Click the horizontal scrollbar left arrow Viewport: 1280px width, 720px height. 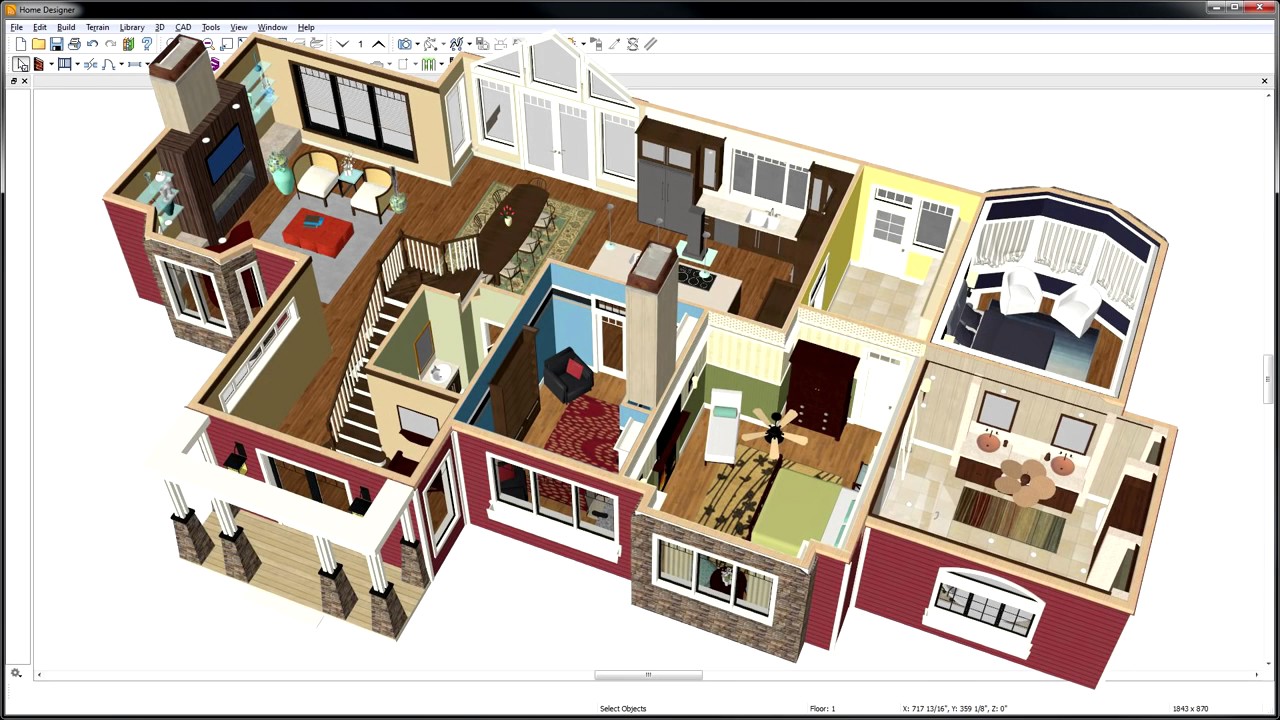point(39,675)
